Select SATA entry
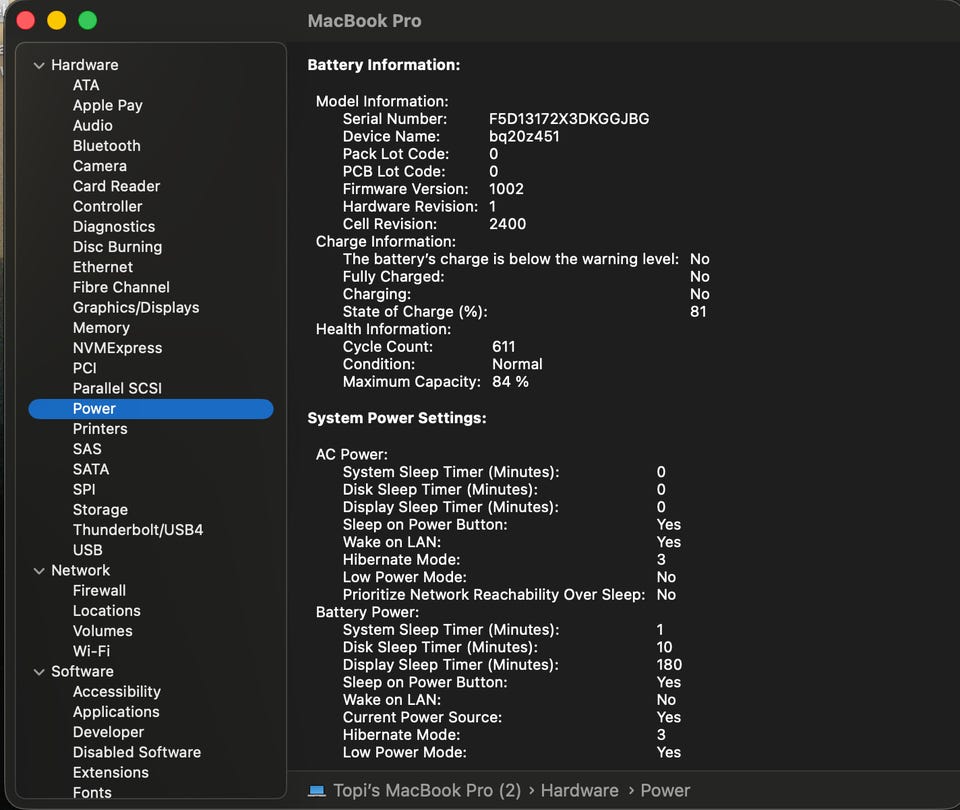Viewport: 960px width, 810px height. (x=91, y=469)
